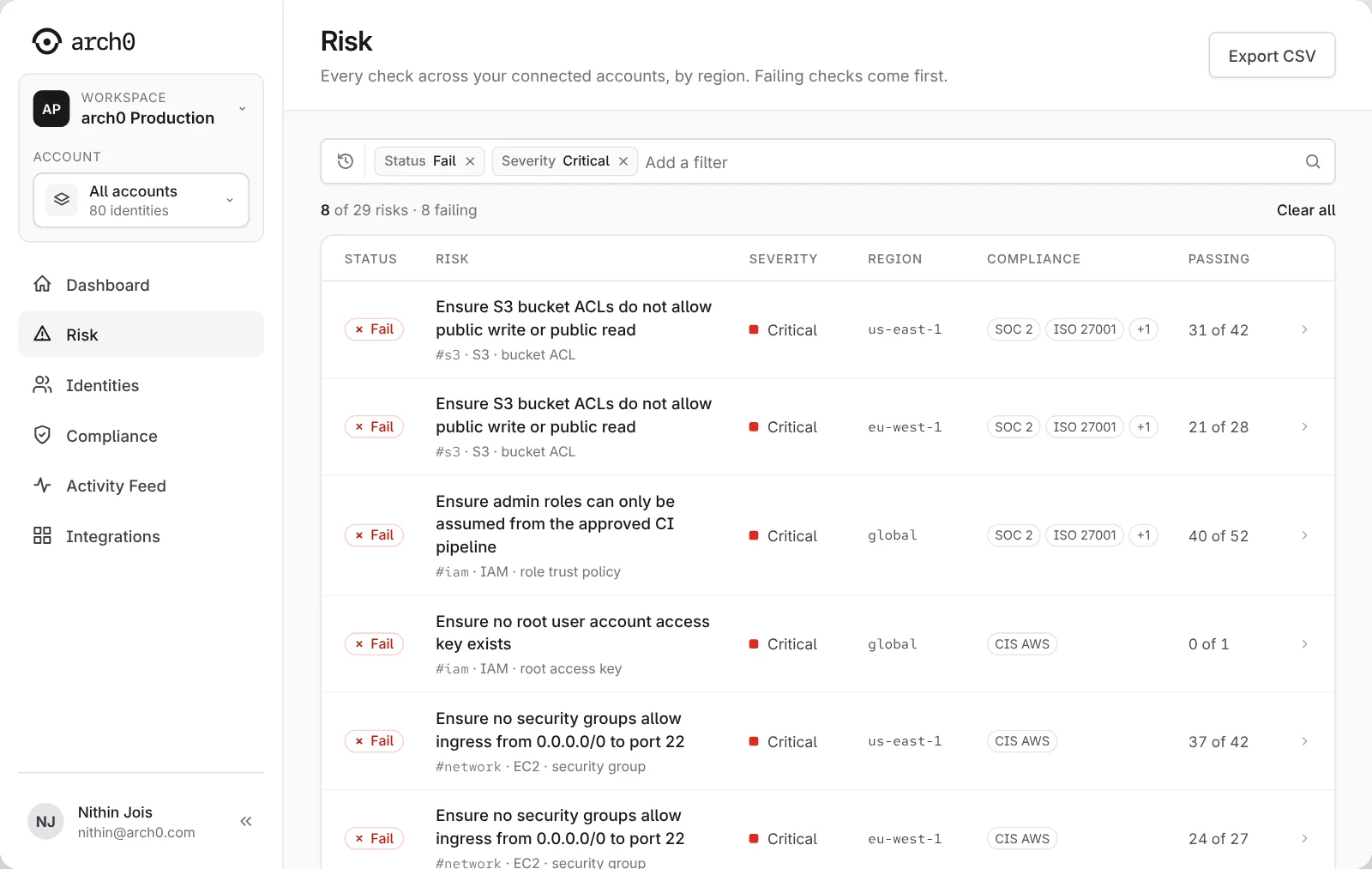The height and width of the screenshot is (869, 1372).
Task: Open Compliance section
Action: click(x=141, y=436)
